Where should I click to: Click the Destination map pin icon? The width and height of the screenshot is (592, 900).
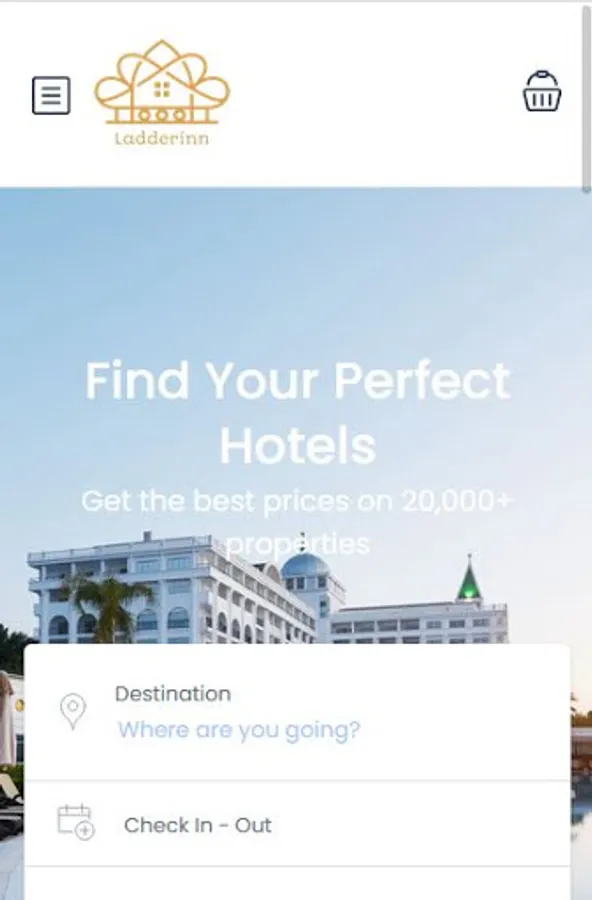(73, 711)
